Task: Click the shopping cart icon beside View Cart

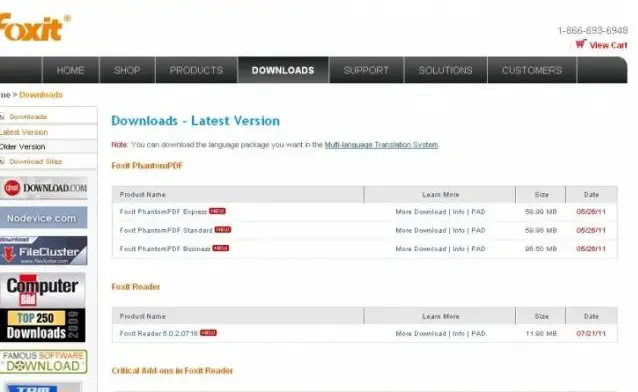Action: pos(581,44)
